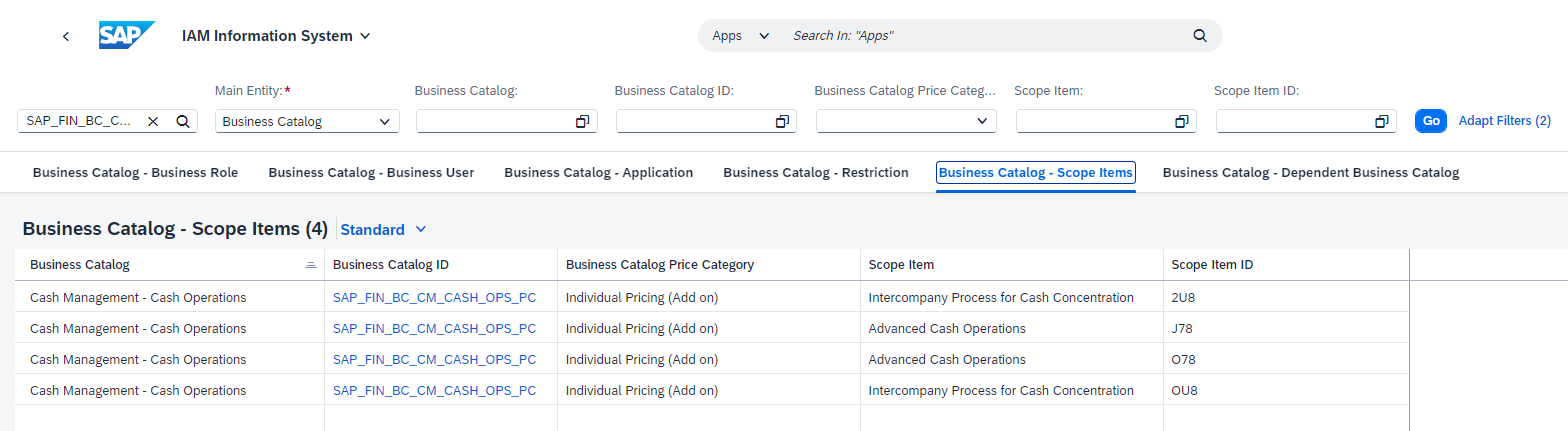The height and width of the screenshot is (431, 1568).
Task: Click Advanced Cash Operations in the O78 row
Action: 947,359
